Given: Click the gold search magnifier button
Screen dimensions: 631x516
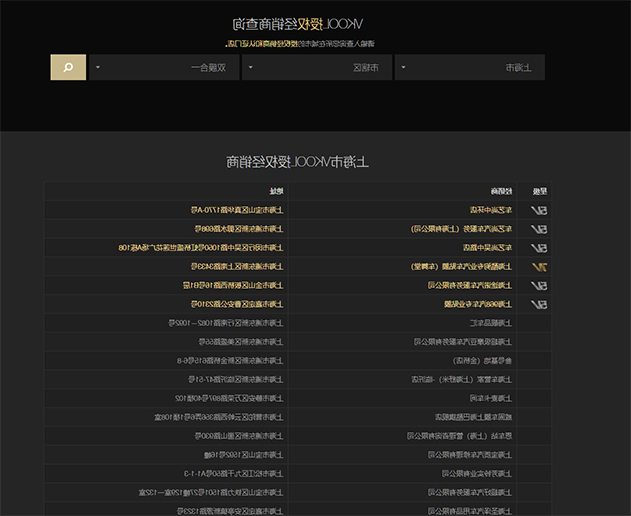Looking at the screenshot, I should [68, 67].
